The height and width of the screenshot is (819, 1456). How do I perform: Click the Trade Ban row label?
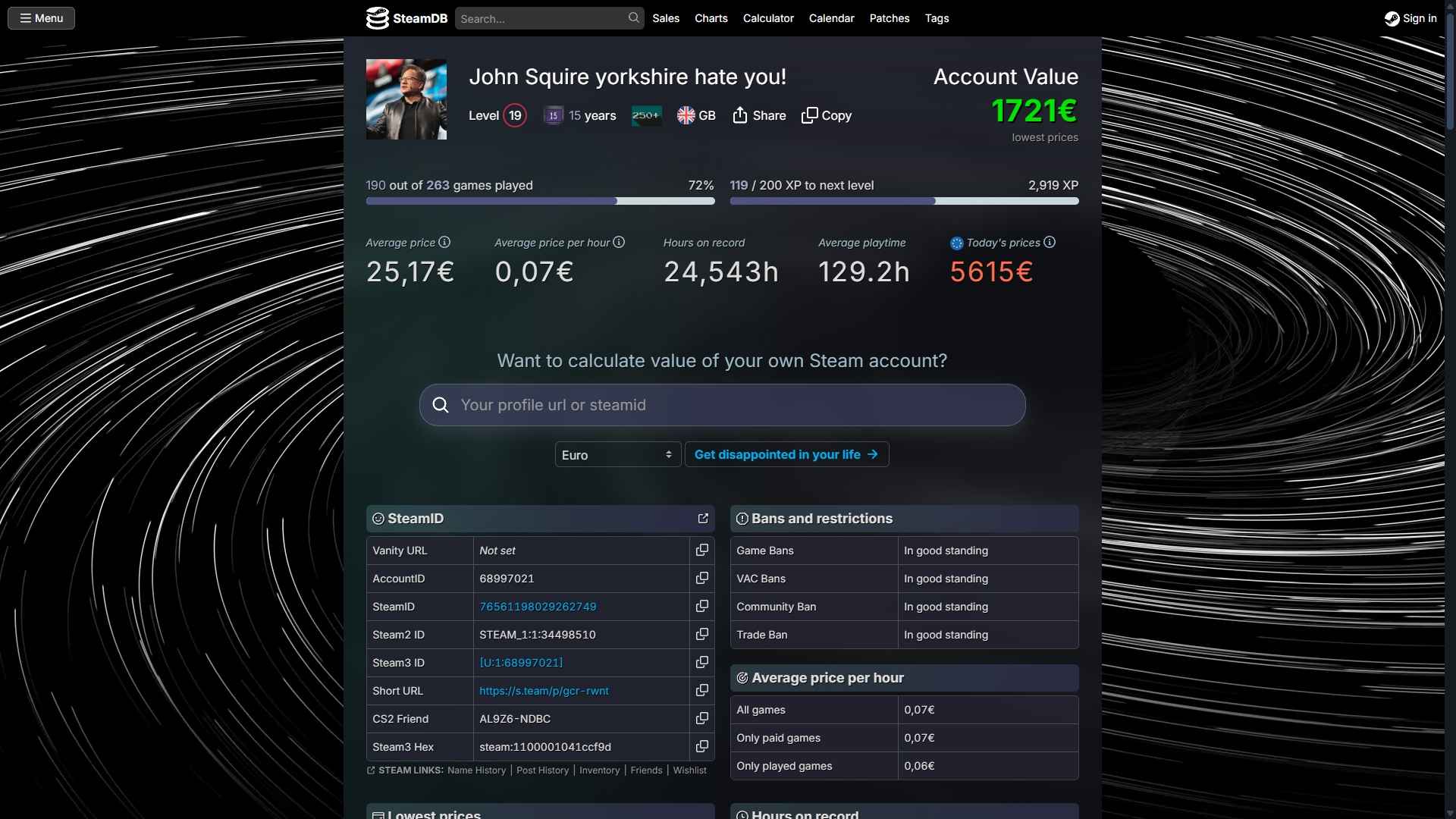[761, 635]
